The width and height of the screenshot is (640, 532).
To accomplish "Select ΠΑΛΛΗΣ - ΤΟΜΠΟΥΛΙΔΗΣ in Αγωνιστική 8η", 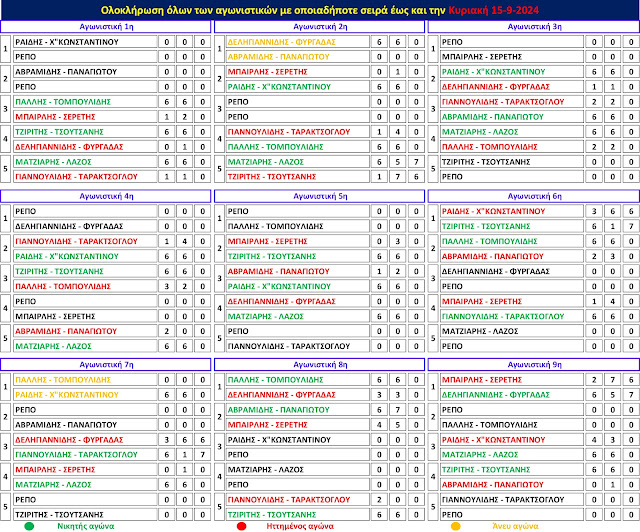I will click(x=298, y=380).
